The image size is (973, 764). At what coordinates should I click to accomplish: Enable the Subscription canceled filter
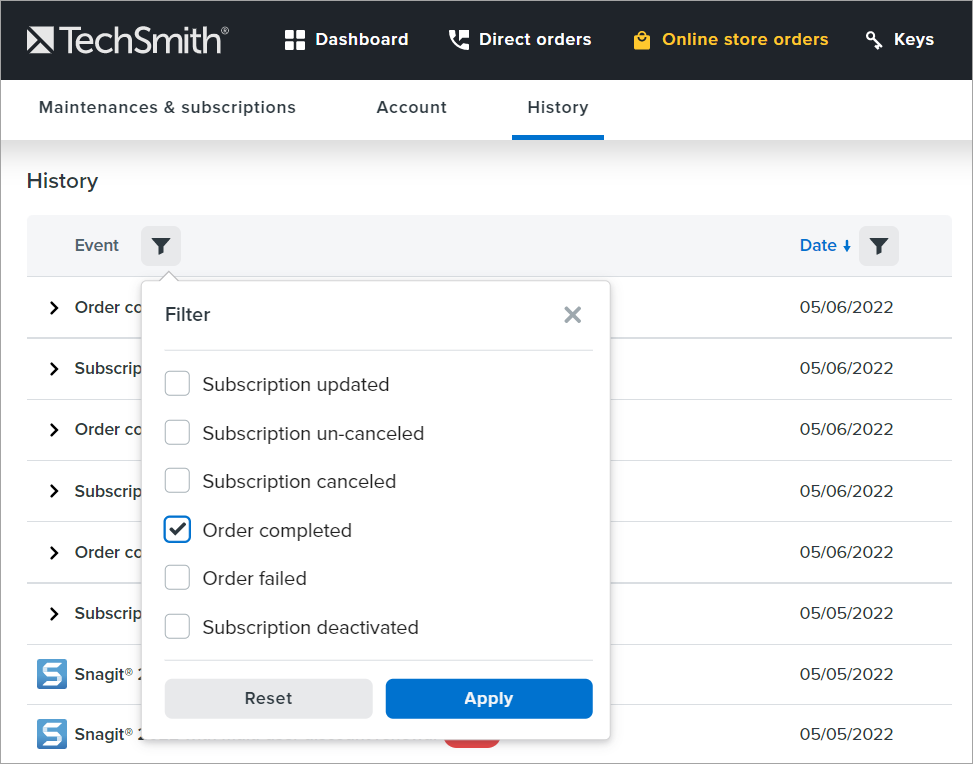(177, 480)
